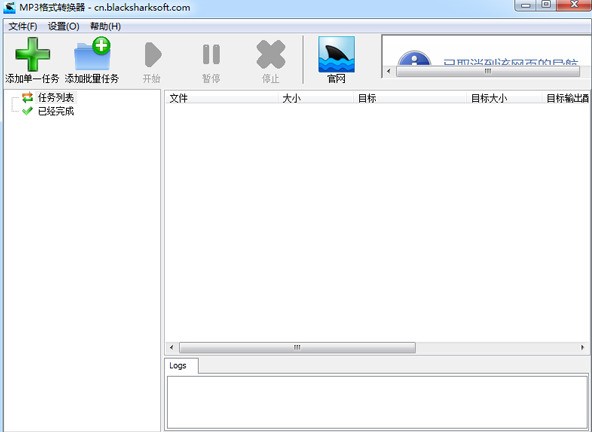Click the app icon in title bar
Viewport: 592px width, 432px height.
coord(9,8)
